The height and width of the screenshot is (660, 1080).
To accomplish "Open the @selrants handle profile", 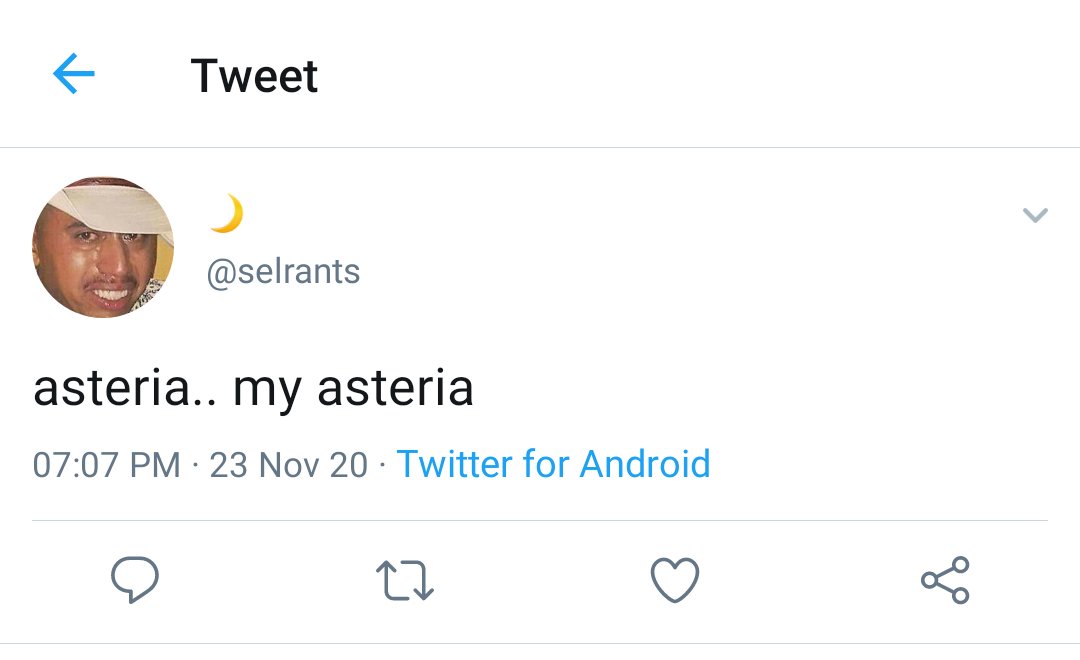I will 283,271.
